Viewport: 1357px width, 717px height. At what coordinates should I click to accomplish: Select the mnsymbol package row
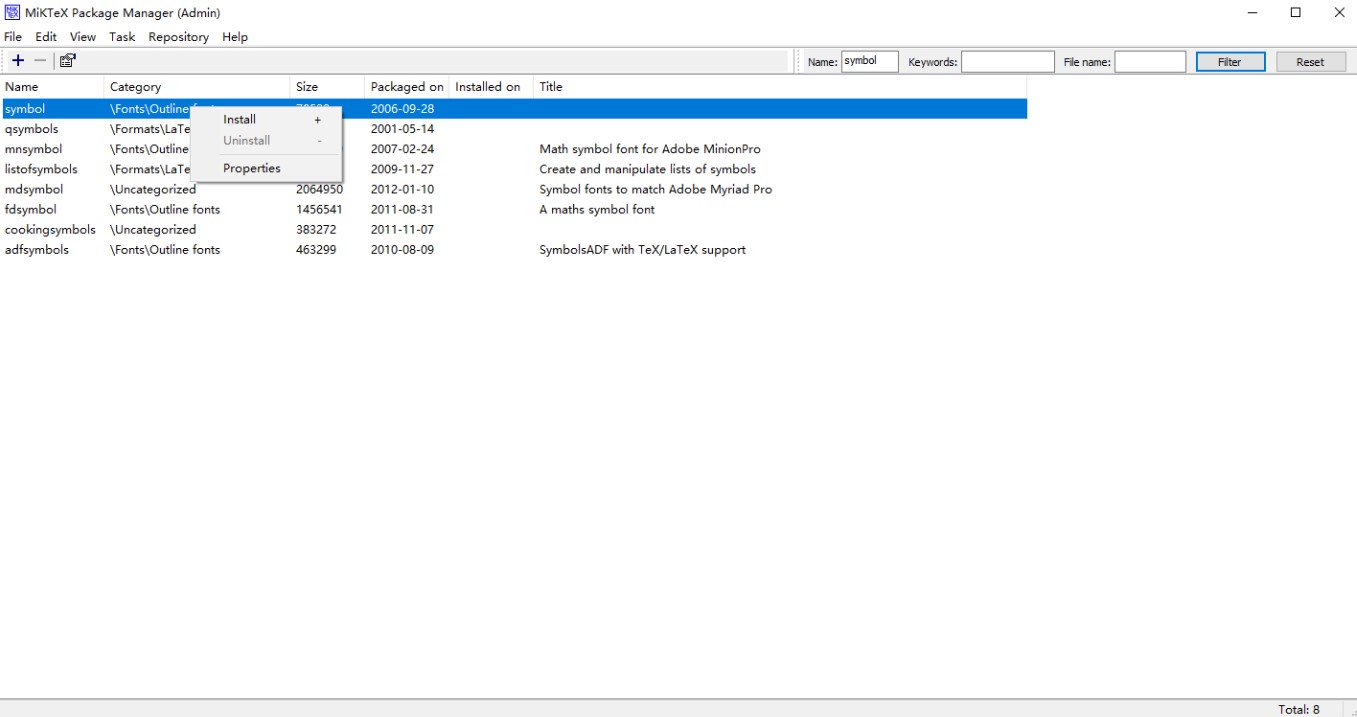pyautogui.click(x=513, y=149)
